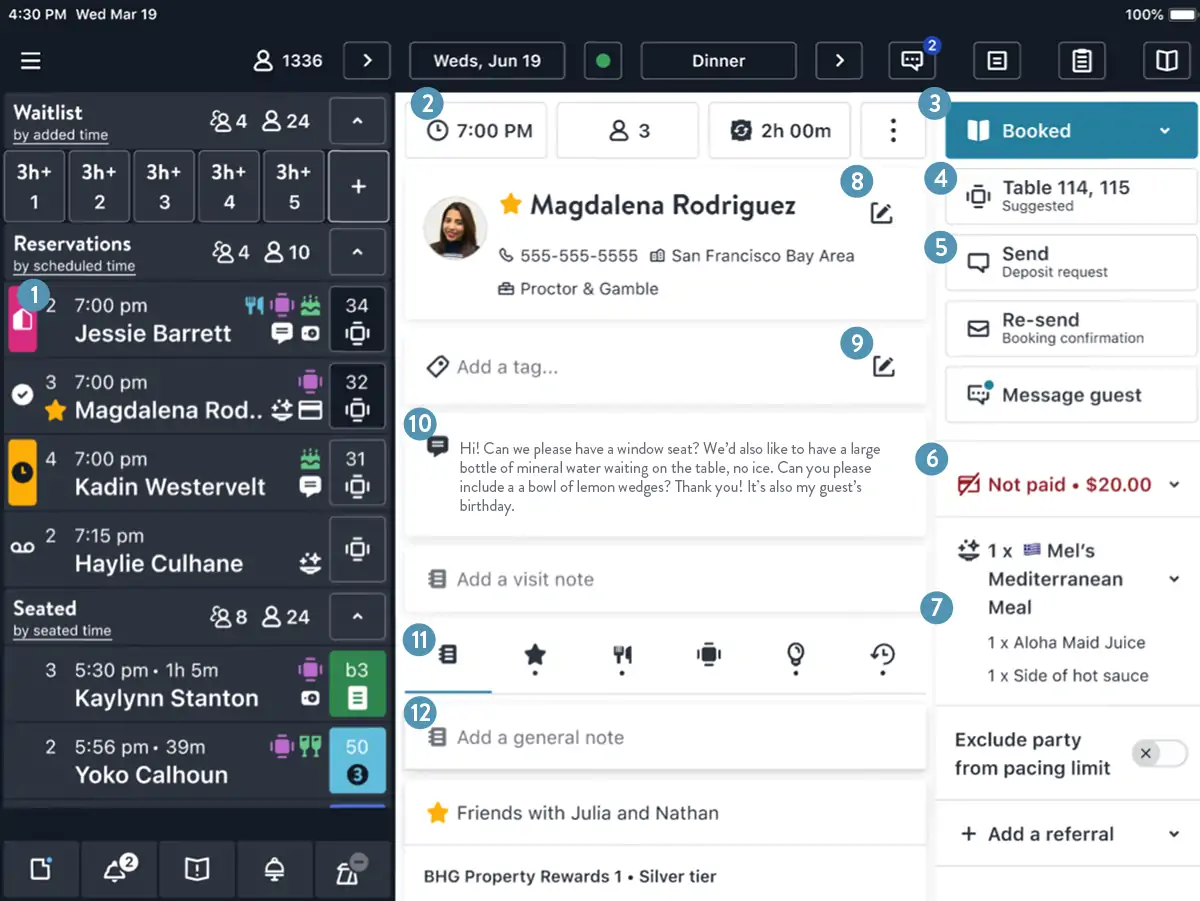Open the clipboard icon in top bar
The image size is (1200, 901).
click(1082, 61)
